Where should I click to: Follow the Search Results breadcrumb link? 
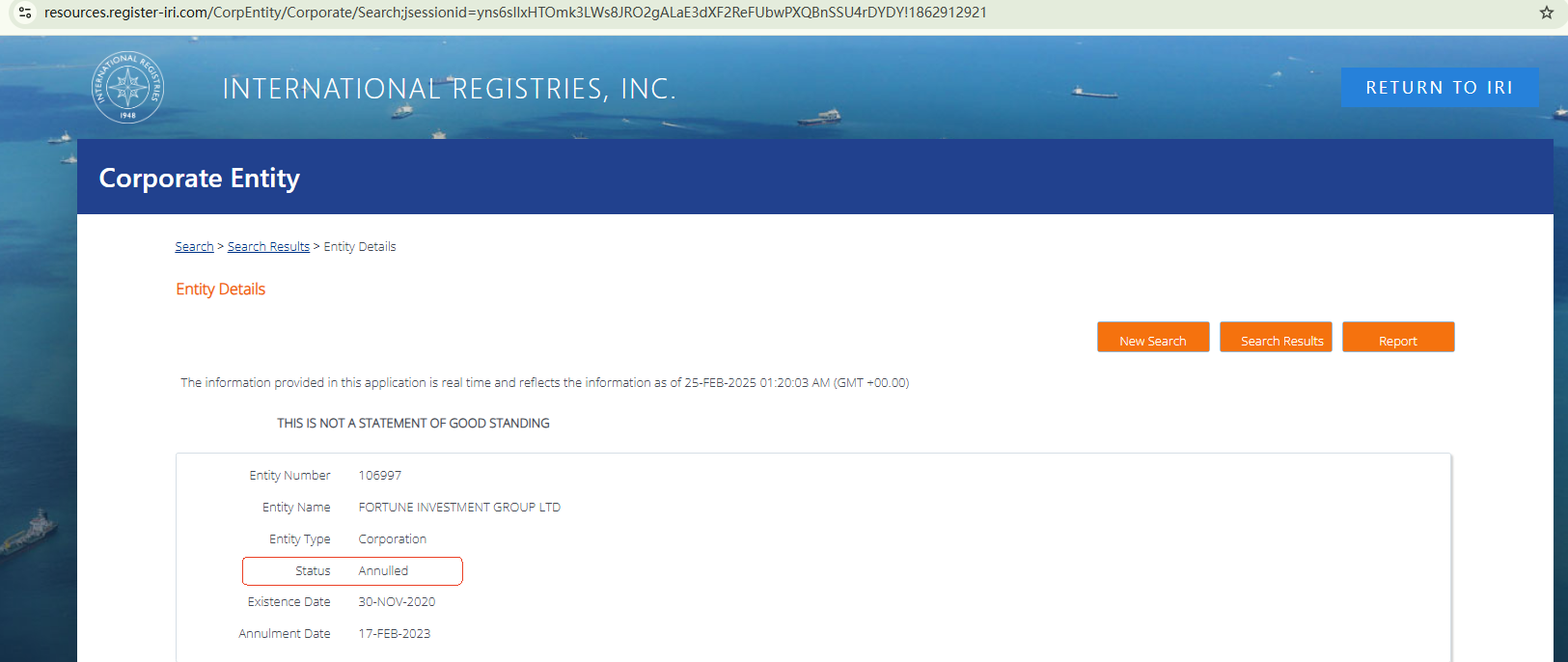click(x=268, y=247)
